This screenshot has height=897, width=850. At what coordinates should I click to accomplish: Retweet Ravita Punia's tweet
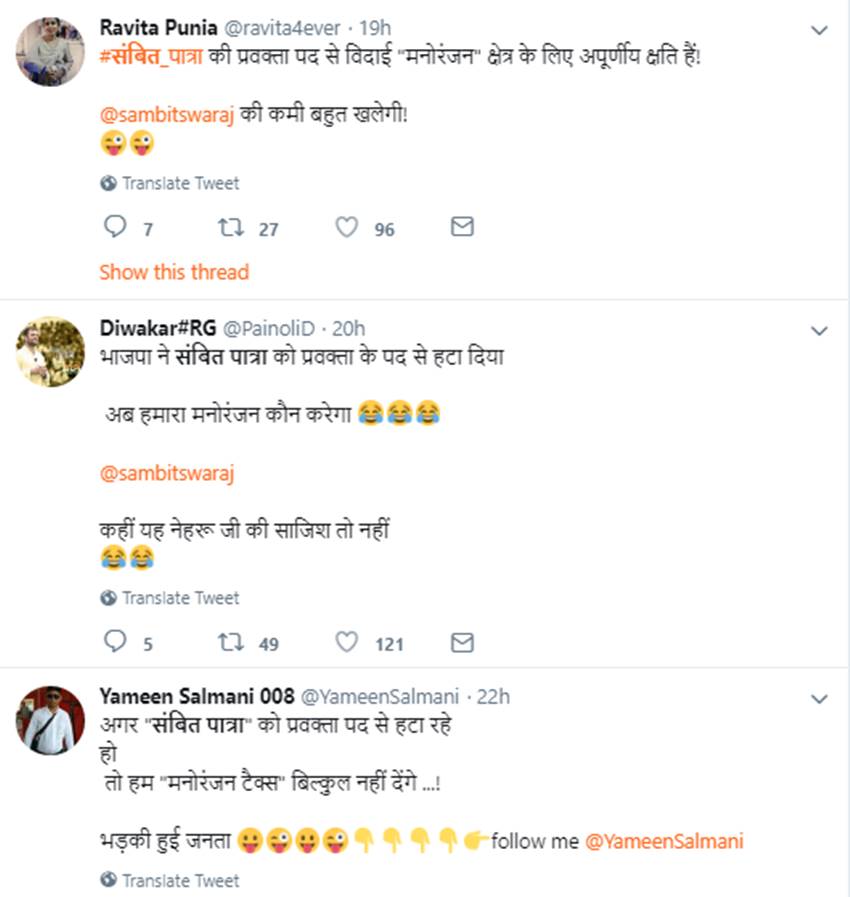point(231,228)
